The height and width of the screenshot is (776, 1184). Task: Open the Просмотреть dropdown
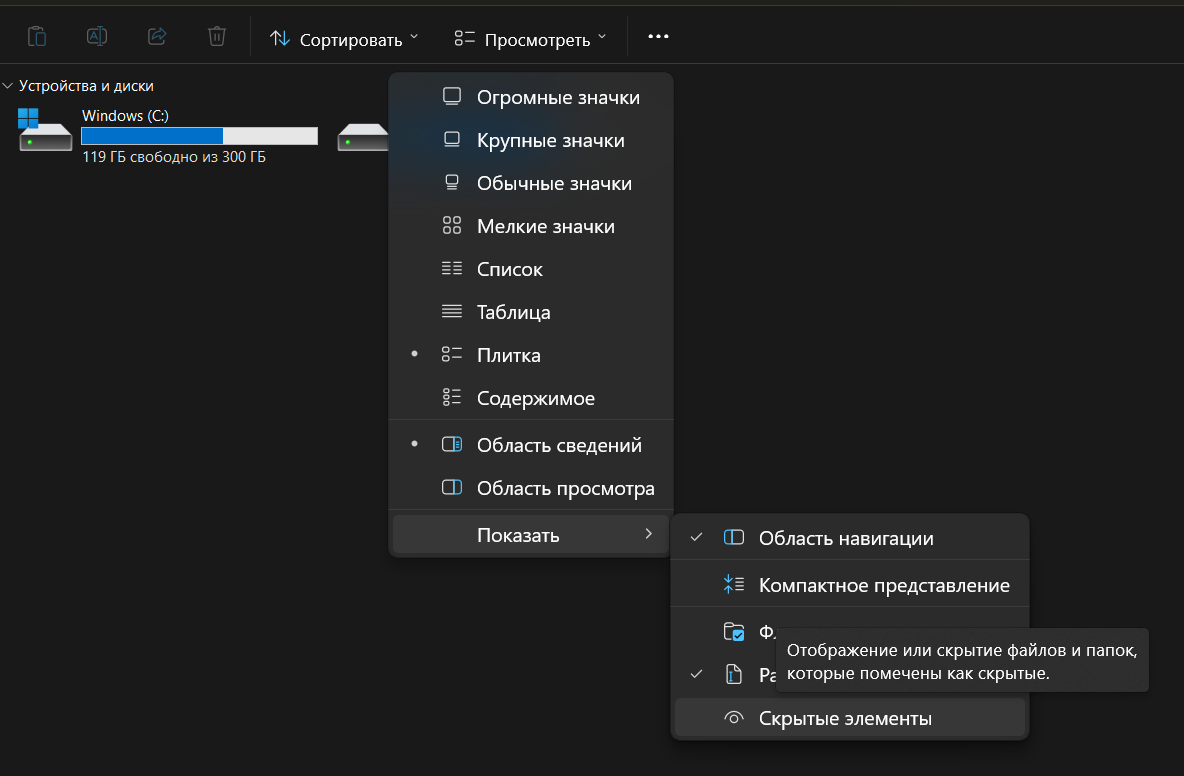tap(529, 39)
